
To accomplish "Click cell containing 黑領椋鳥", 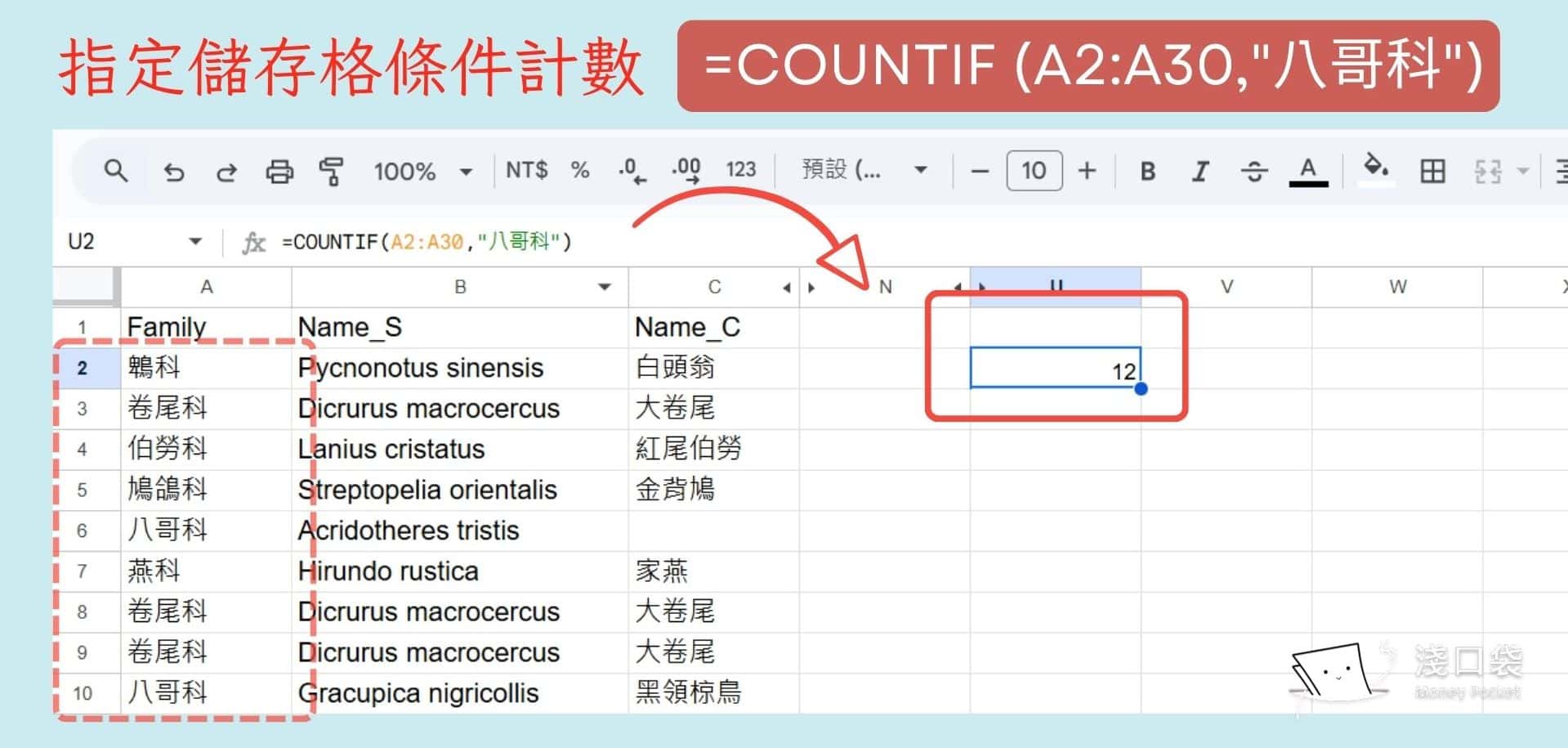I will [x=714, y=693].
